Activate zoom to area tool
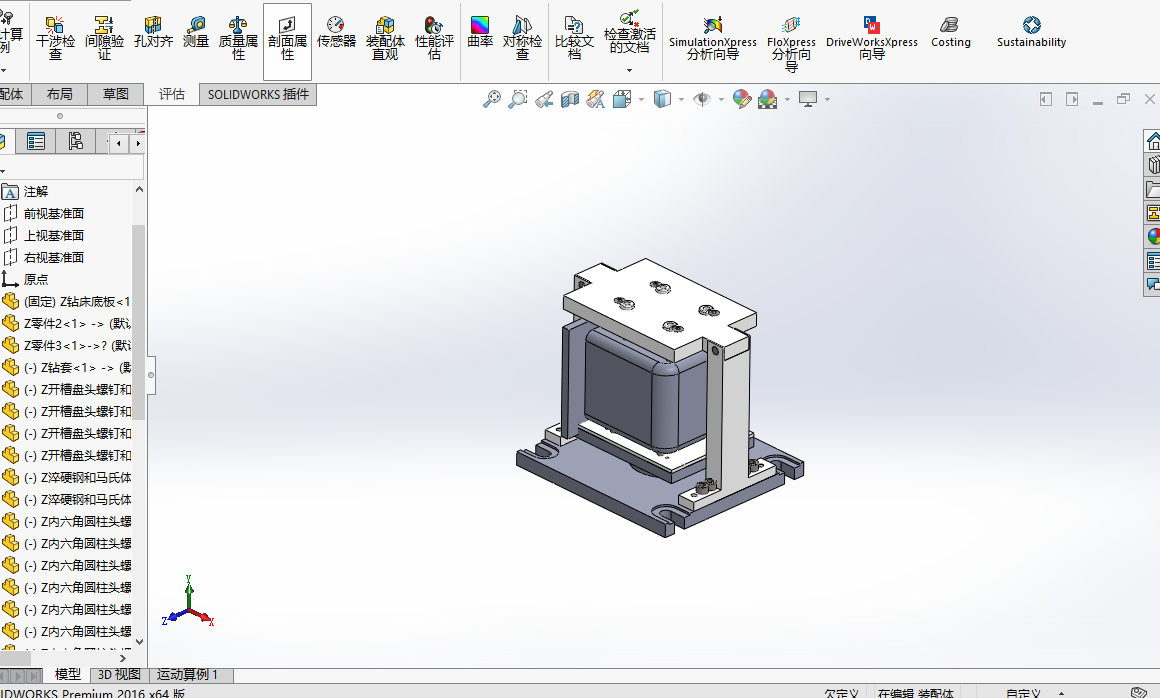 tap(517, 98)
